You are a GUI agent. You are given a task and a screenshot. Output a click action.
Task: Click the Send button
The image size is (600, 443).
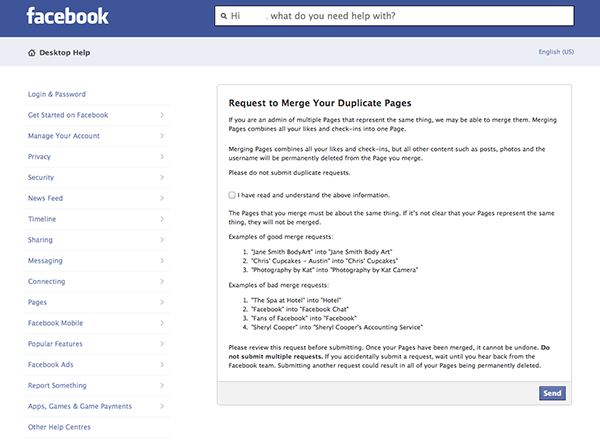[552, 393]
